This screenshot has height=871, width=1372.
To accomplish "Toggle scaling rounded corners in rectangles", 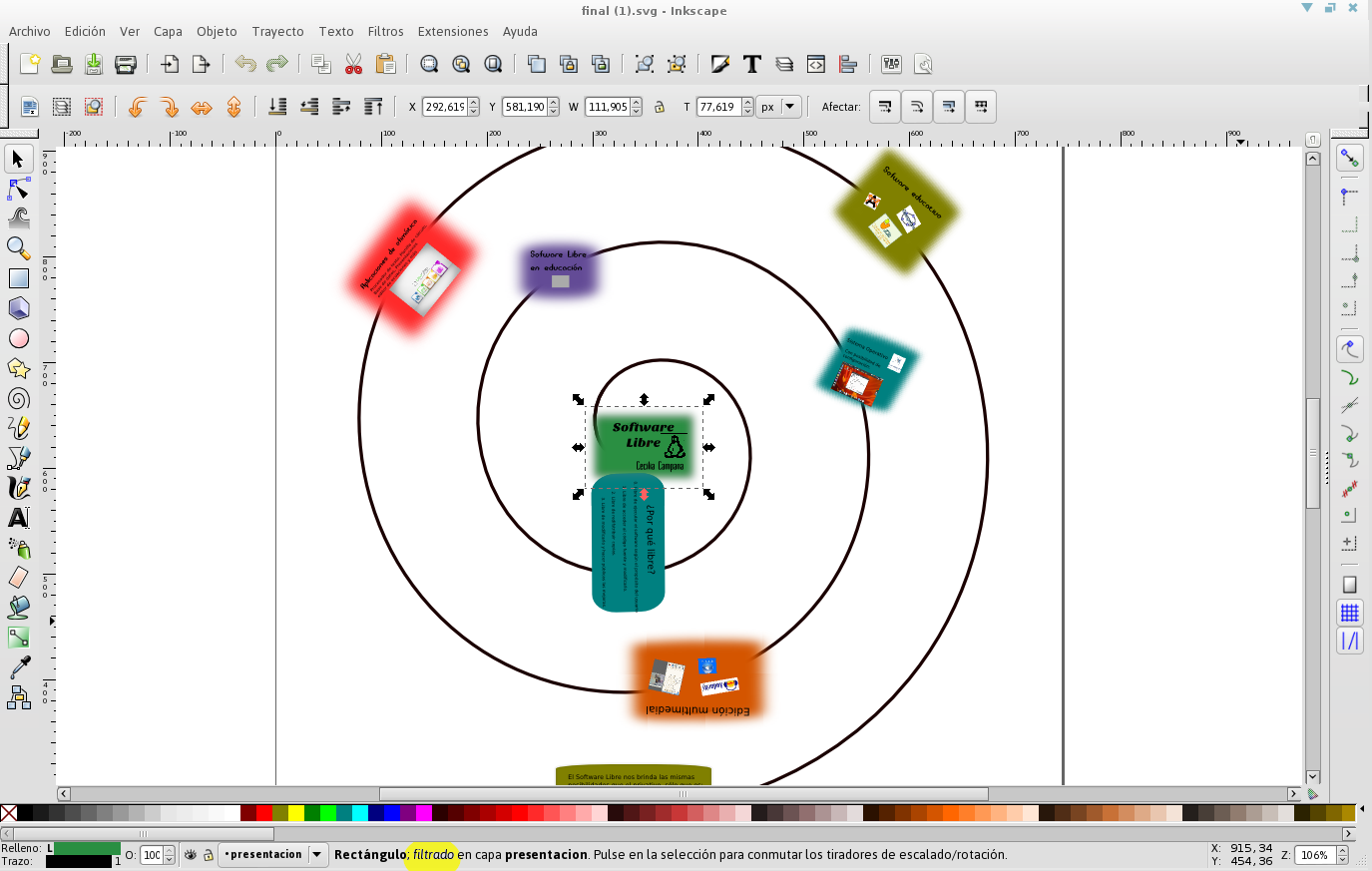I will click(917, 107).
